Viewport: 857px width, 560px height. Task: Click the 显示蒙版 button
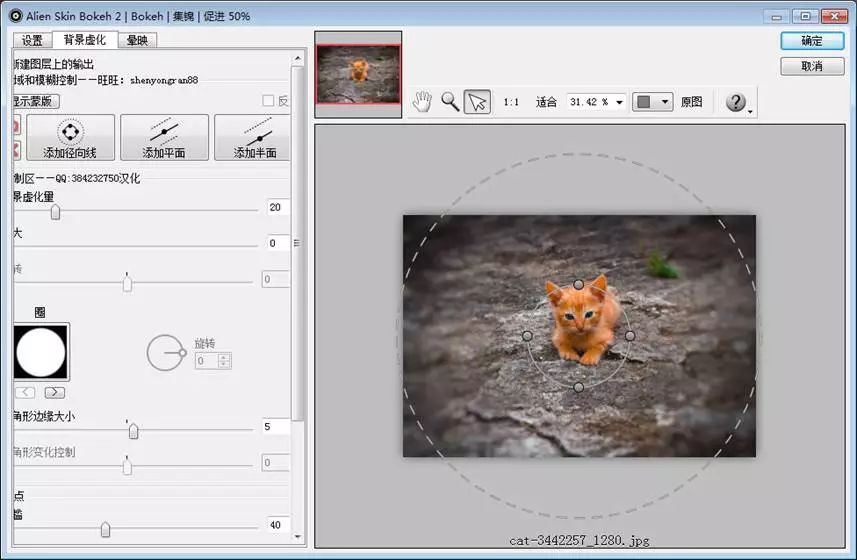35,101
